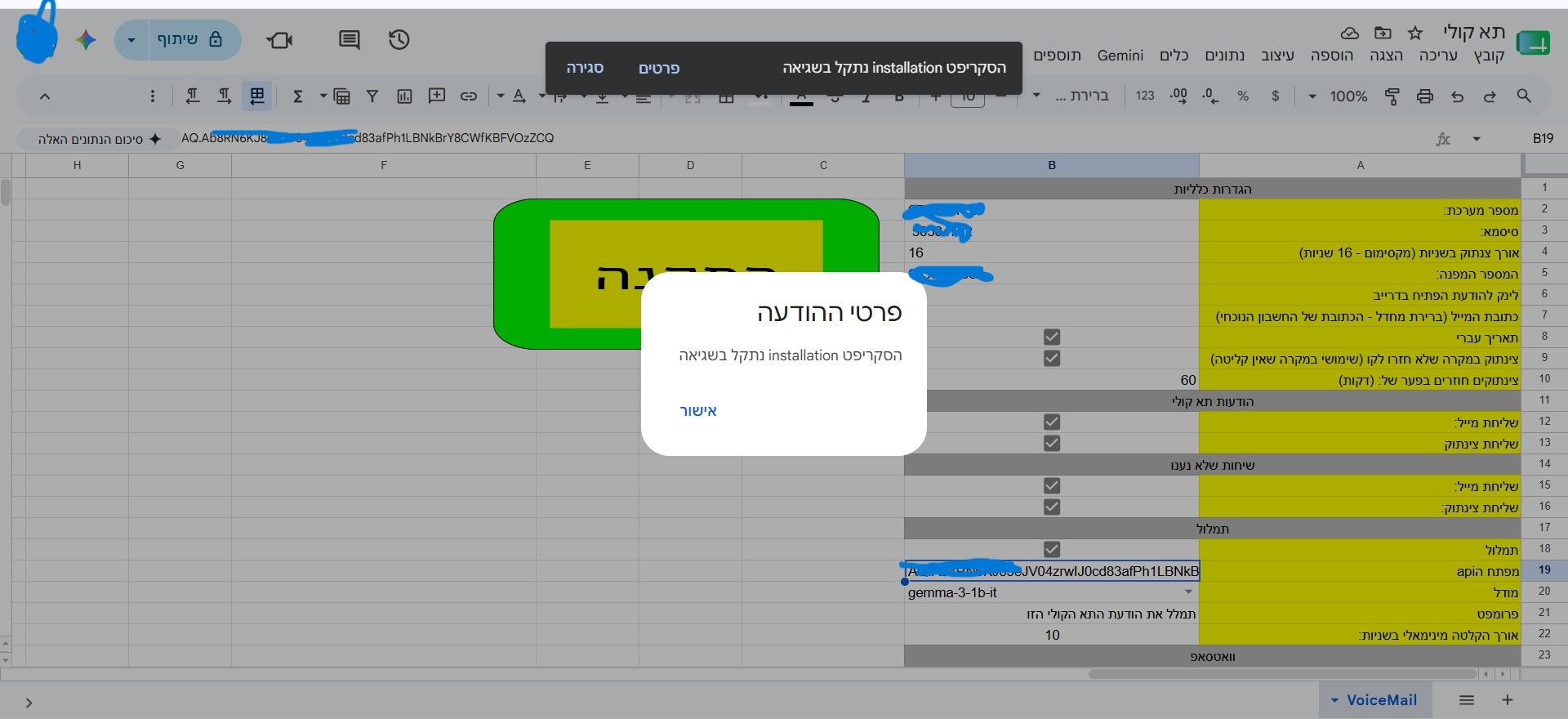The width and height of the screenshot is (1568, 719).
Task: Click the search magnifier icon
Action: (x=1524, y=96)
